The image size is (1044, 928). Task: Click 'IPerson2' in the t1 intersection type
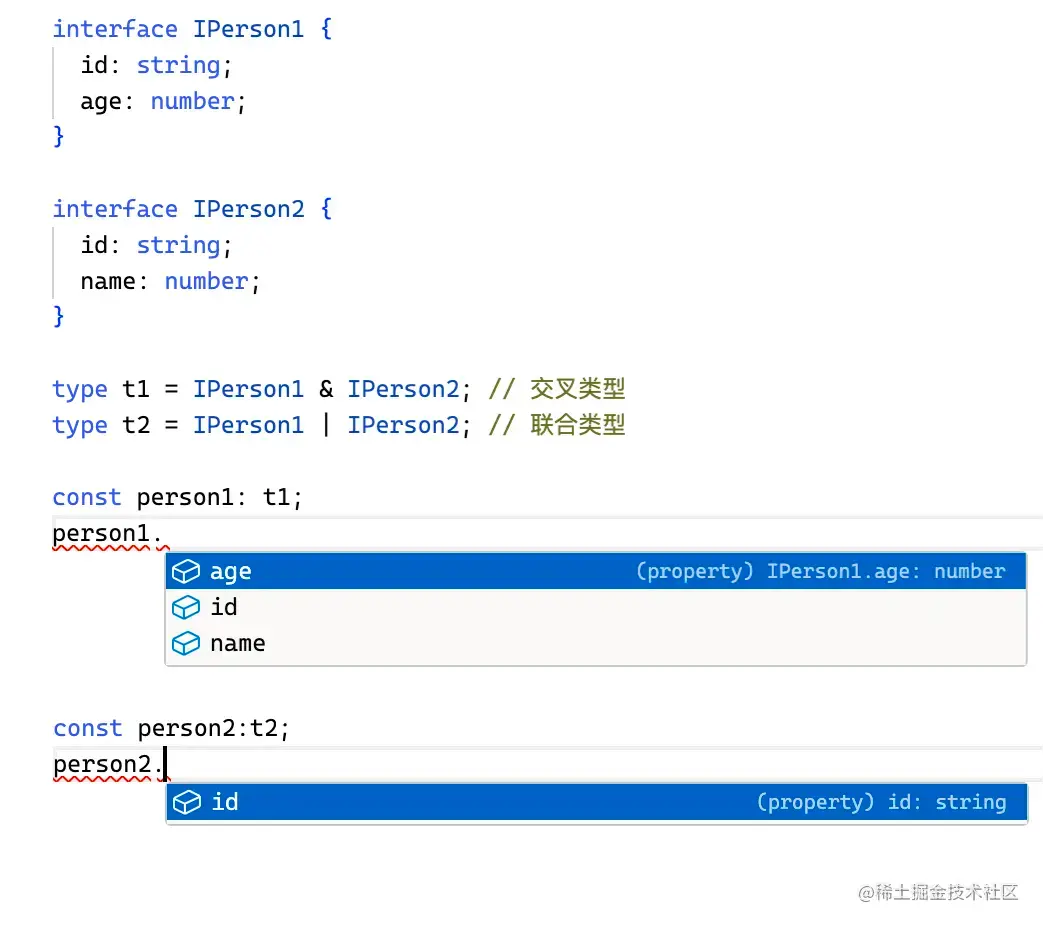pyautogui.click(x=403, y=389)
